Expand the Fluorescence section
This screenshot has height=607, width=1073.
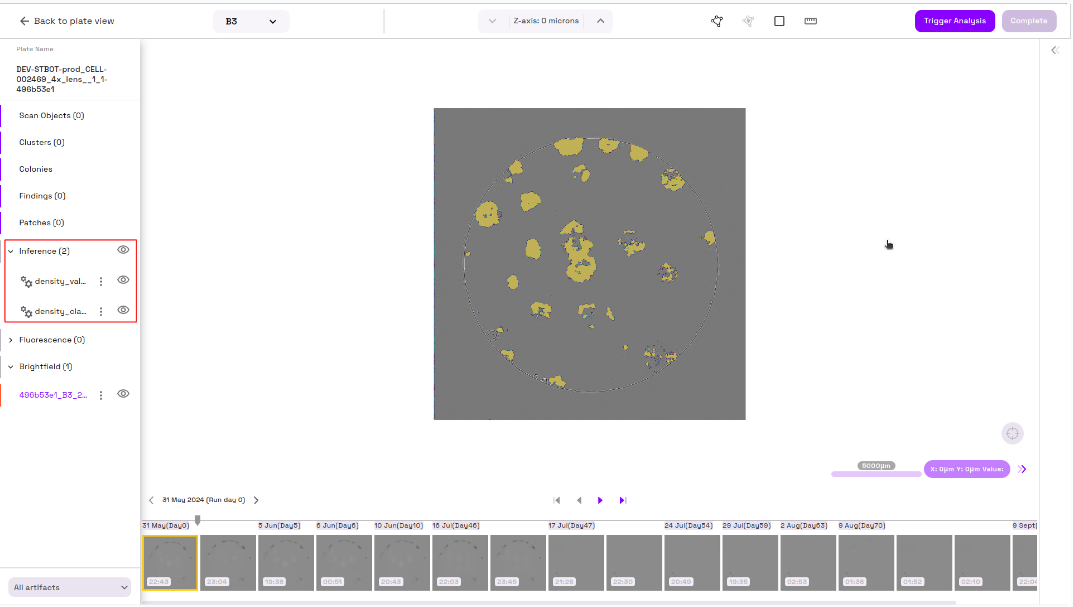(11, 340)
